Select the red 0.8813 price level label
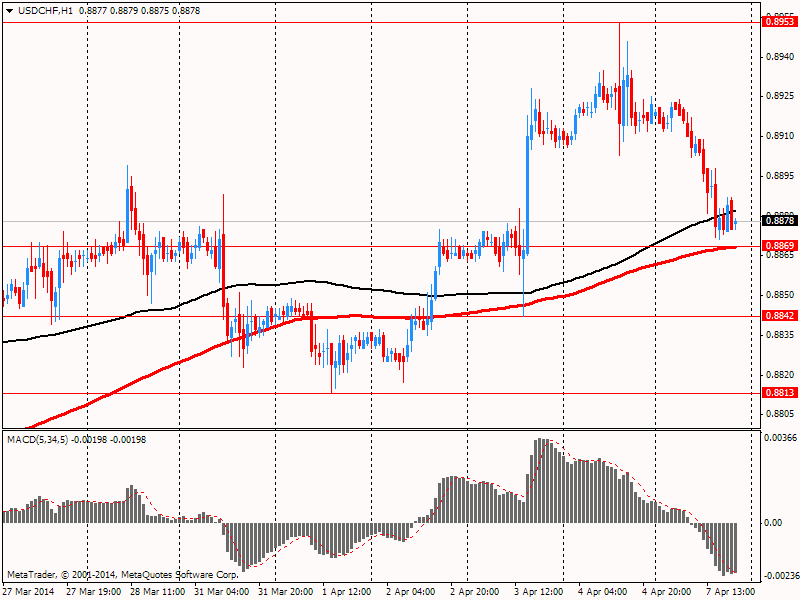 pos(779,392)
